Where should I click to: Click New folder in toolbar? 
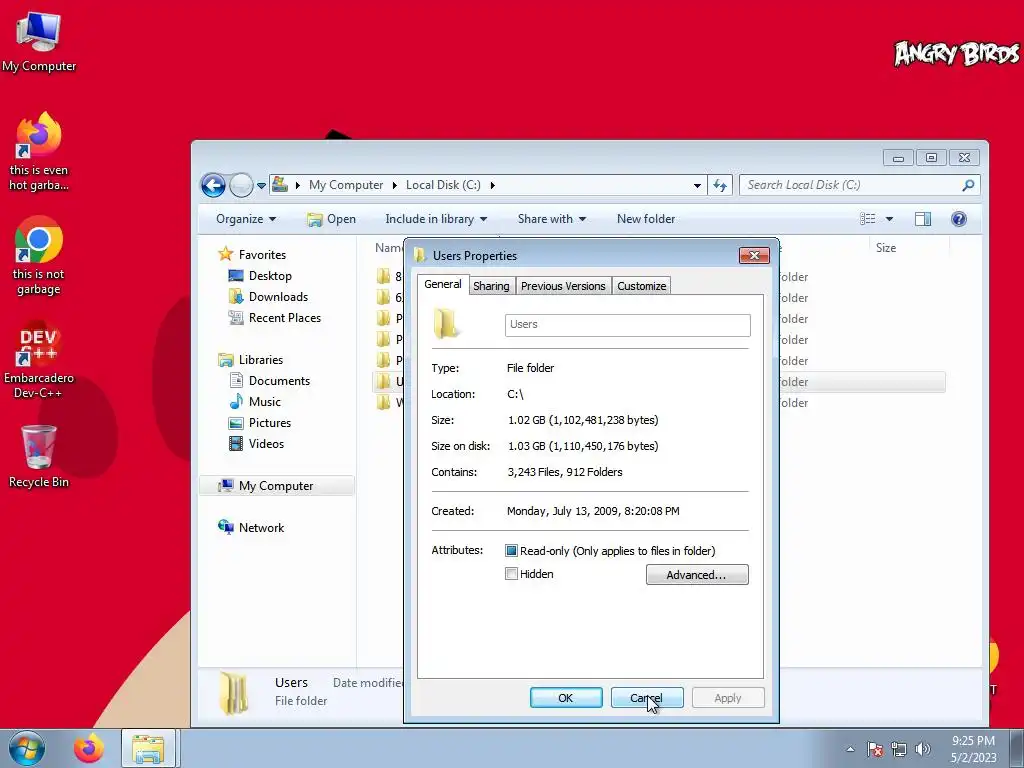[x=646, y=219]
